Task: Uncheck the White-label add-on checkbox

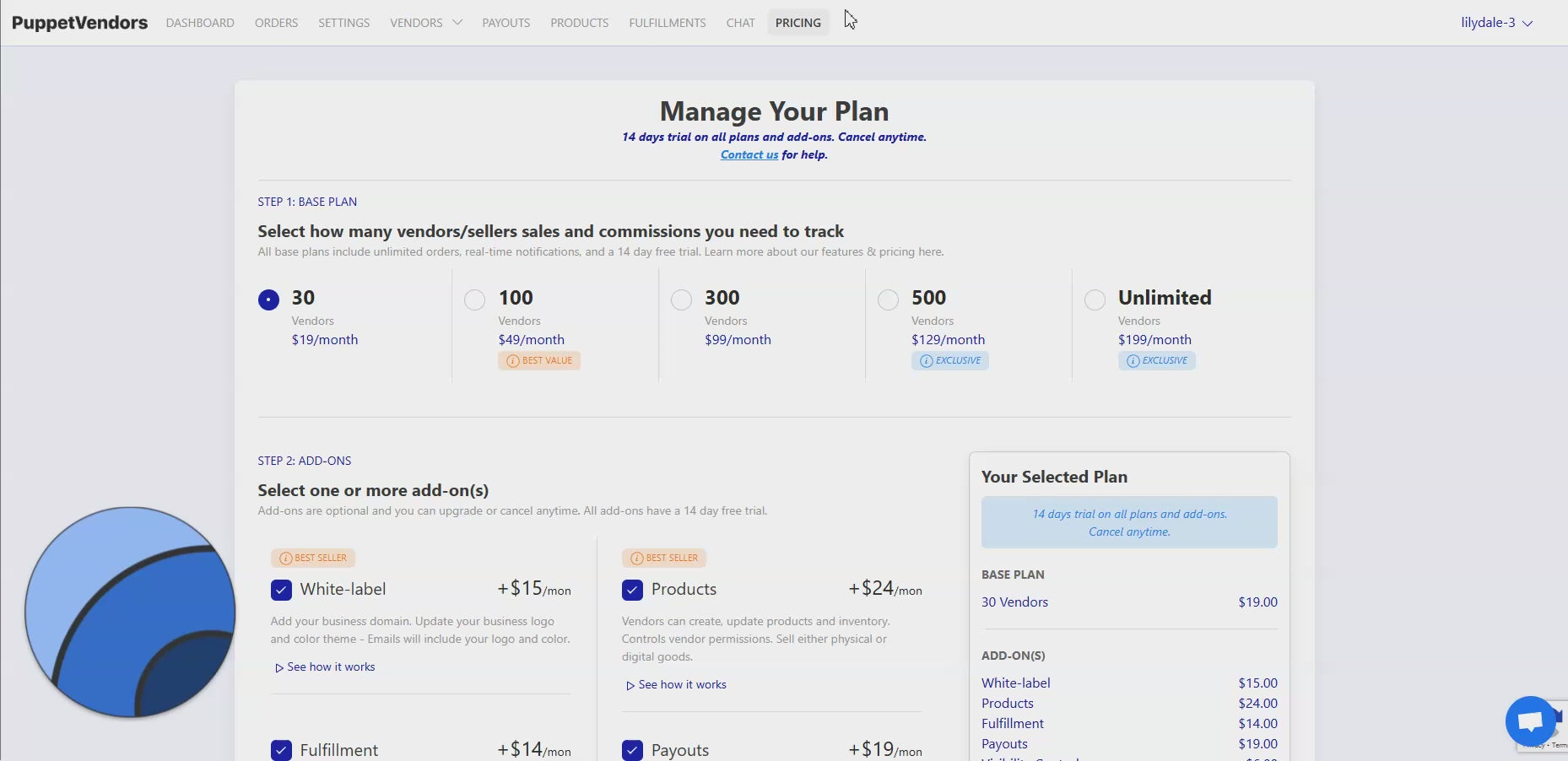Action: point(281,589)
